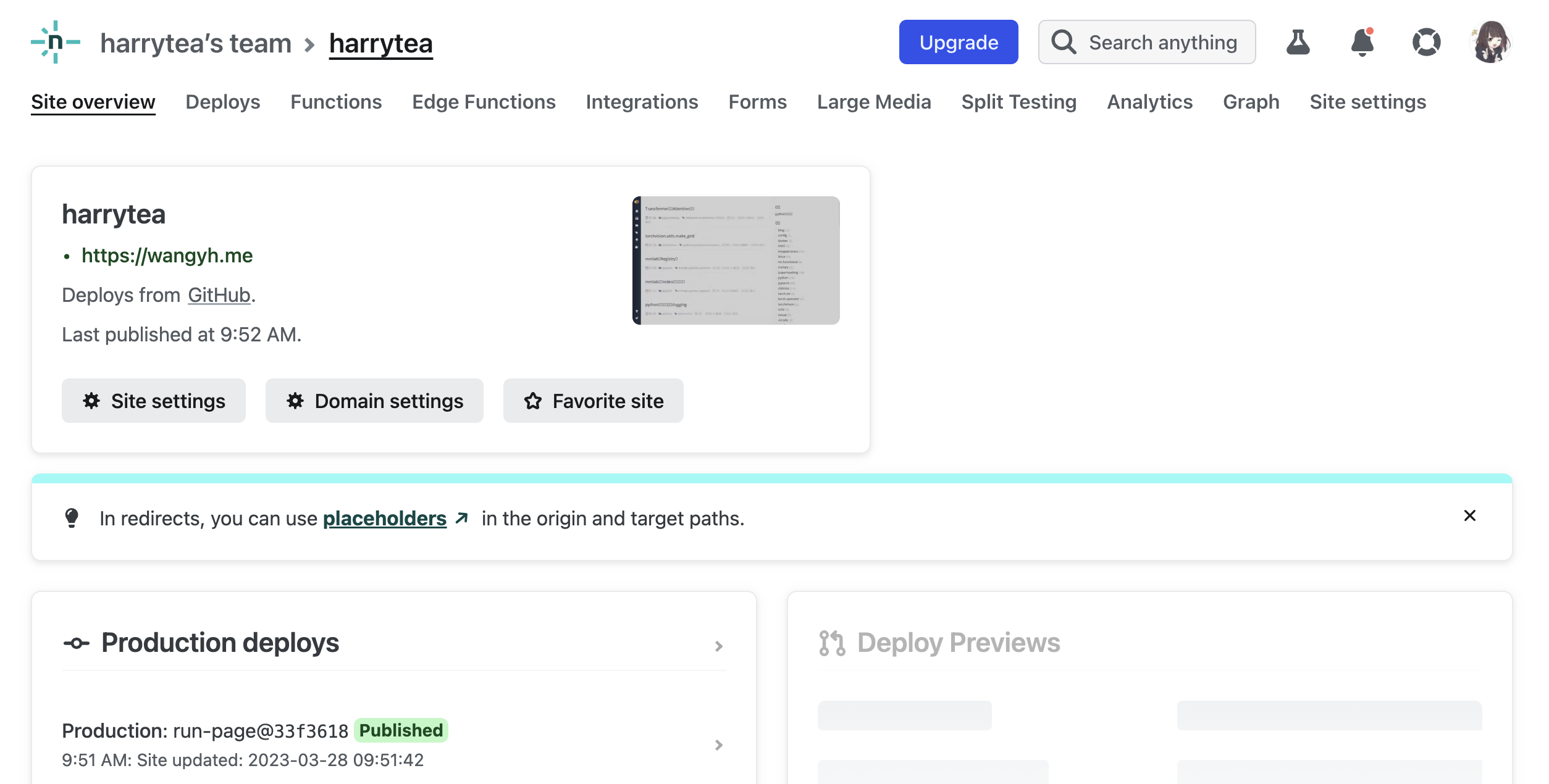The width and height of the screenshot is (1549, 784).
Task: Dismiss the redirects placeholders tip
Action: 1469,515
